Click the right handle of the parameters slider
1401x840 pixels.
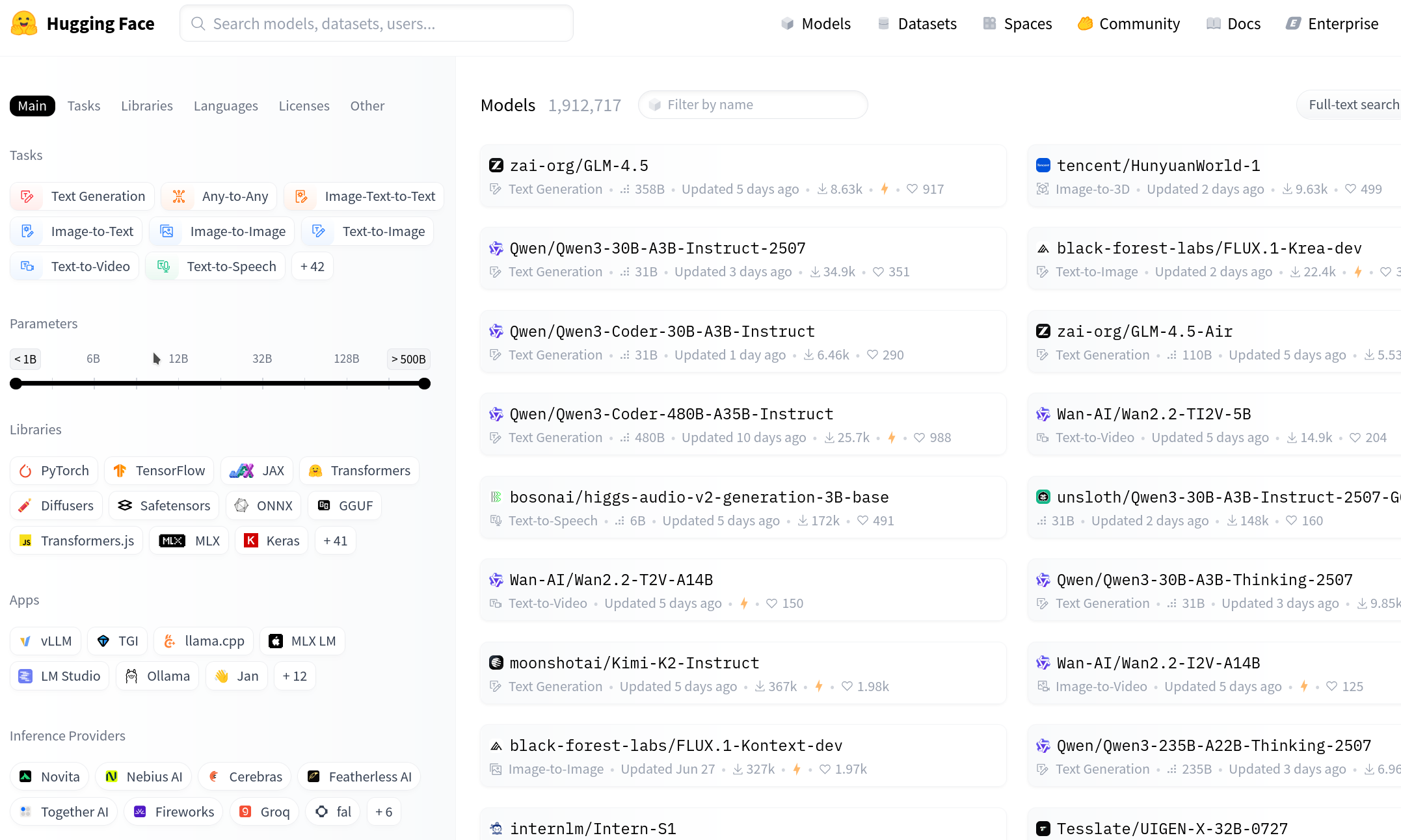(x=424, y=384)
